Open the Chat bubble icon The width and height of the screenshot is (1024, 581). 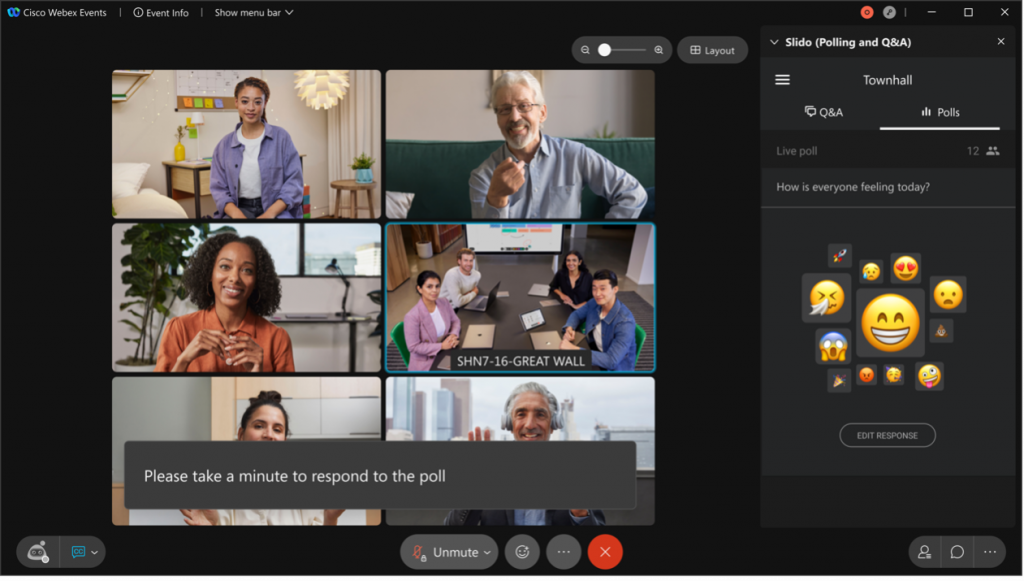pos(955,551)
